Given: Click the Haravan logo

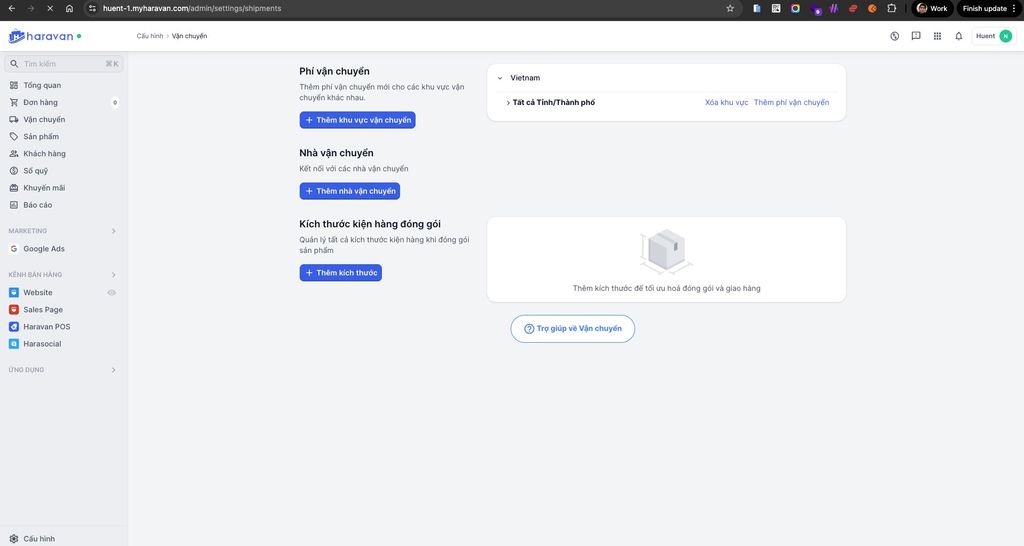Looking at the screenshot, I should pyautogui.click(x=45, y=37).
